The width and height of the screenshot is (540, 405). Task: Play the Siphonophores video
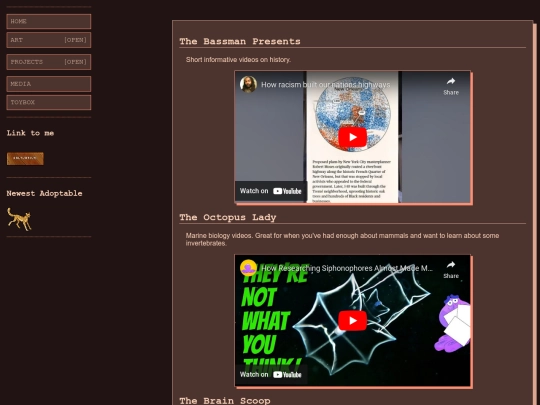point(352,320)
